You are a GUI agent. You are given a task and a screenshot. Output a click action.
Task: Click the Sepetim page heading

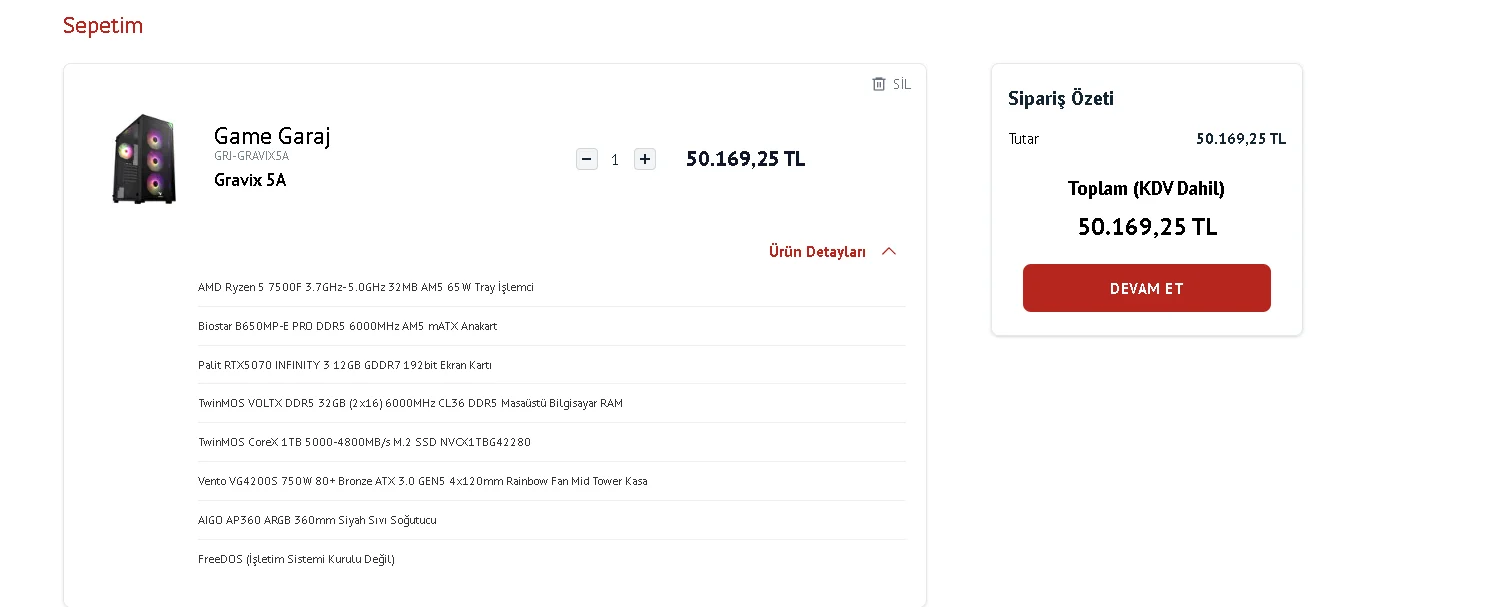[x=103, y=26]
